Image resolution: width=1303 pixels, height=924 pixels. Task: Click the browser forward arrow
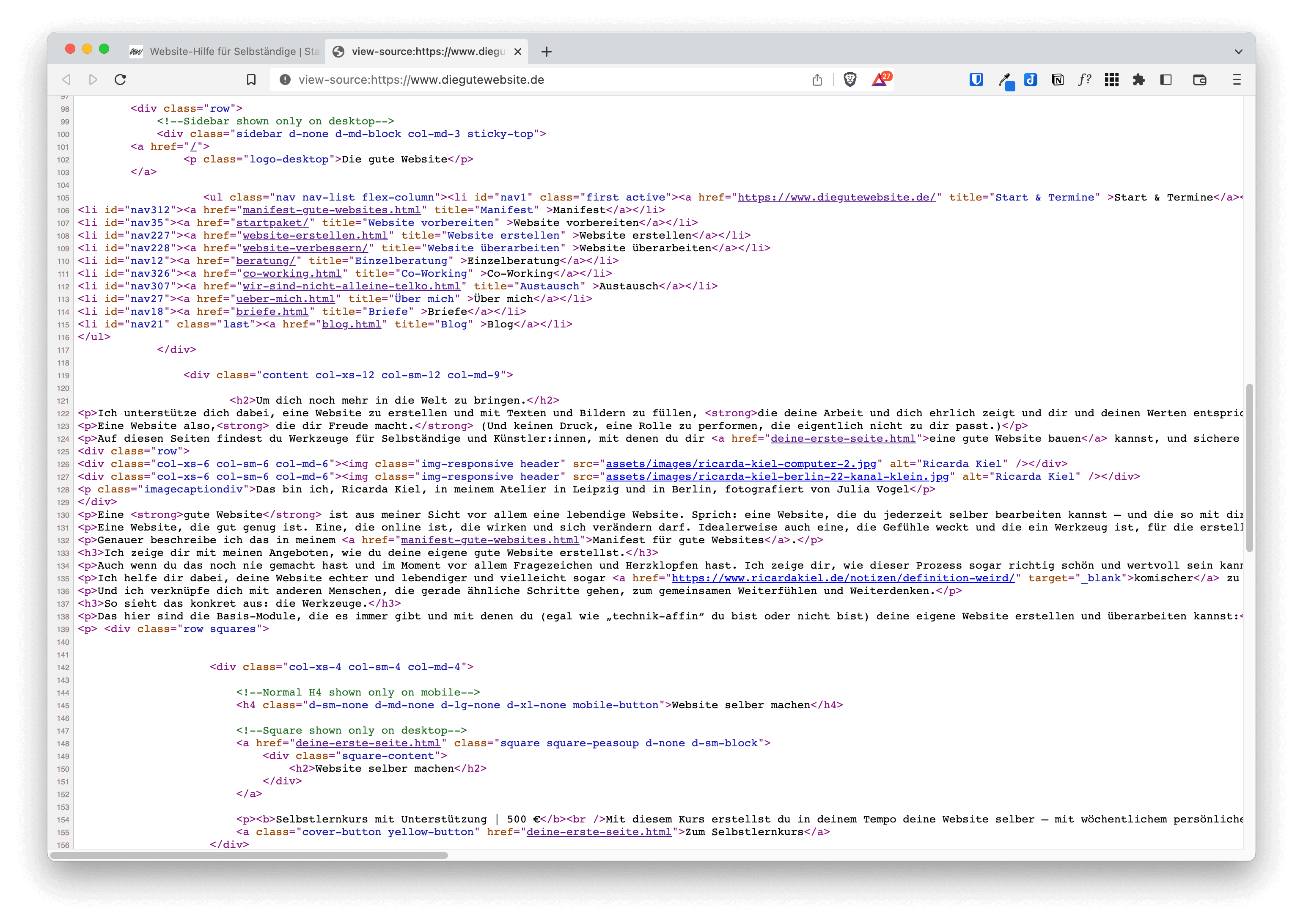93,80
